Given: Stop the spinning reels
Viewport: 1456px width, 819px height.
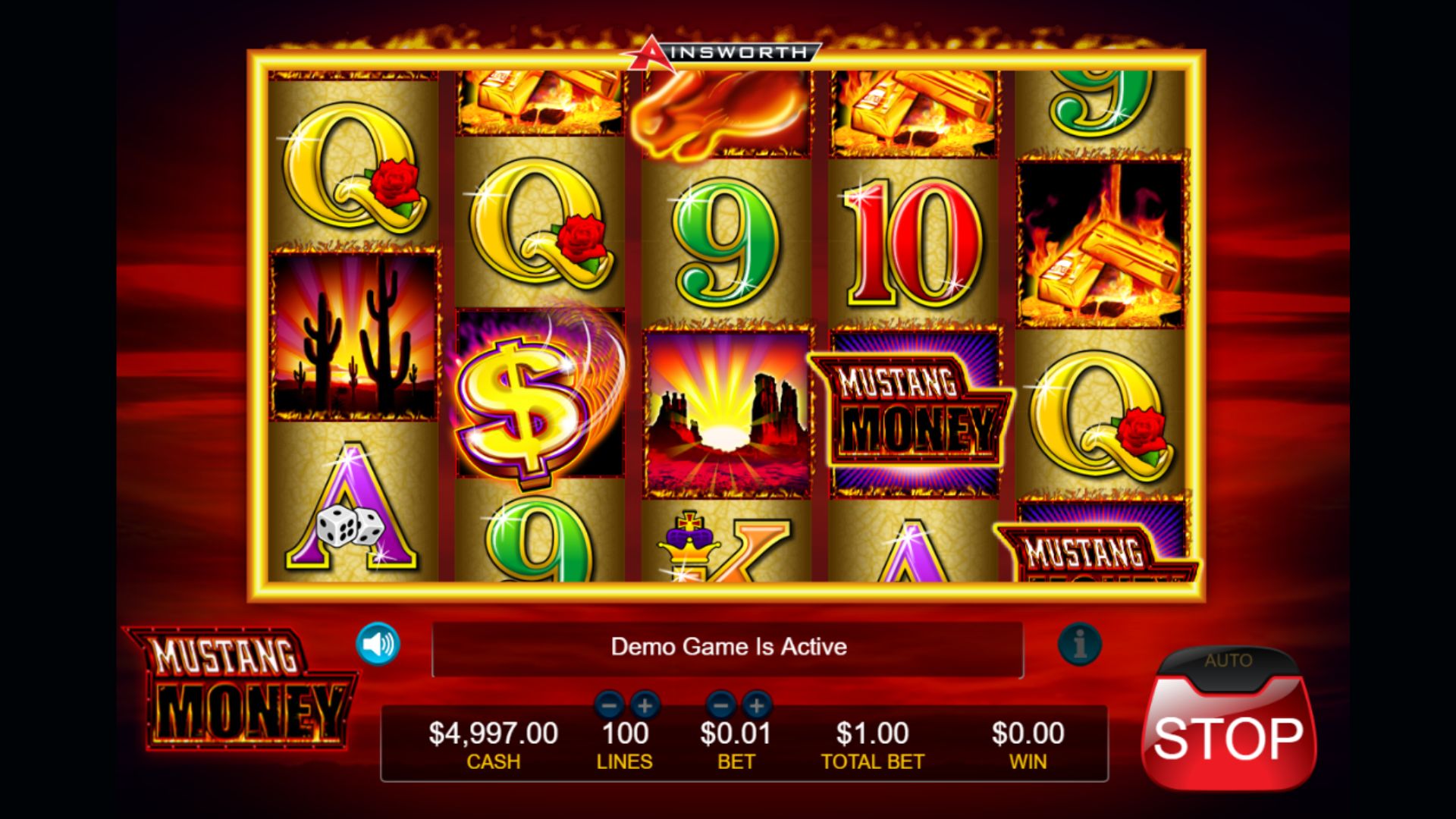Looking at the screenshot, I should (1229, 738).
